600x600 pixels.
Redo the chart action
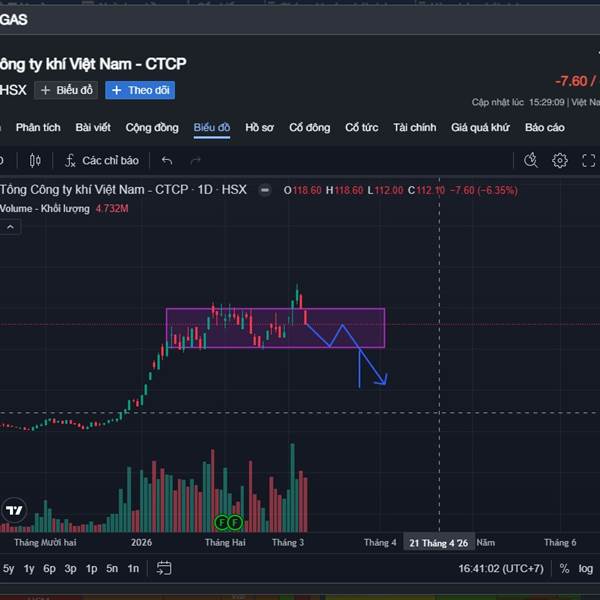pos(196,161)
